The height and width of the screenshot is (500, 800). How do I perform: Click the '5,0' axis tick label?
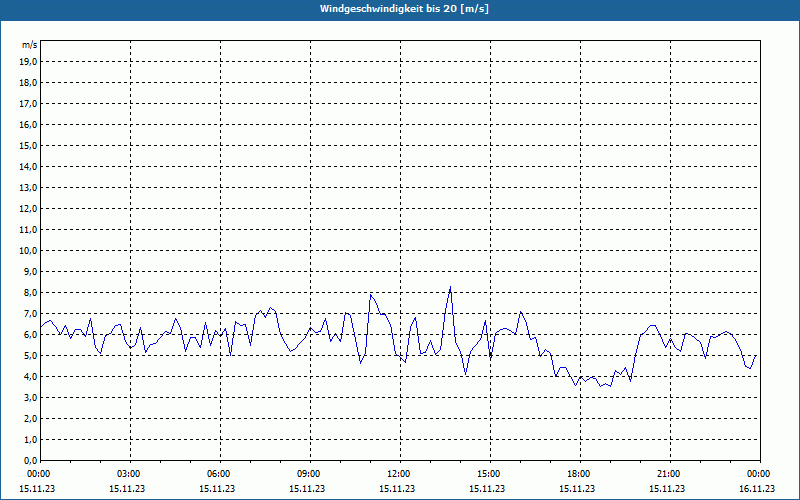(30, 356)
